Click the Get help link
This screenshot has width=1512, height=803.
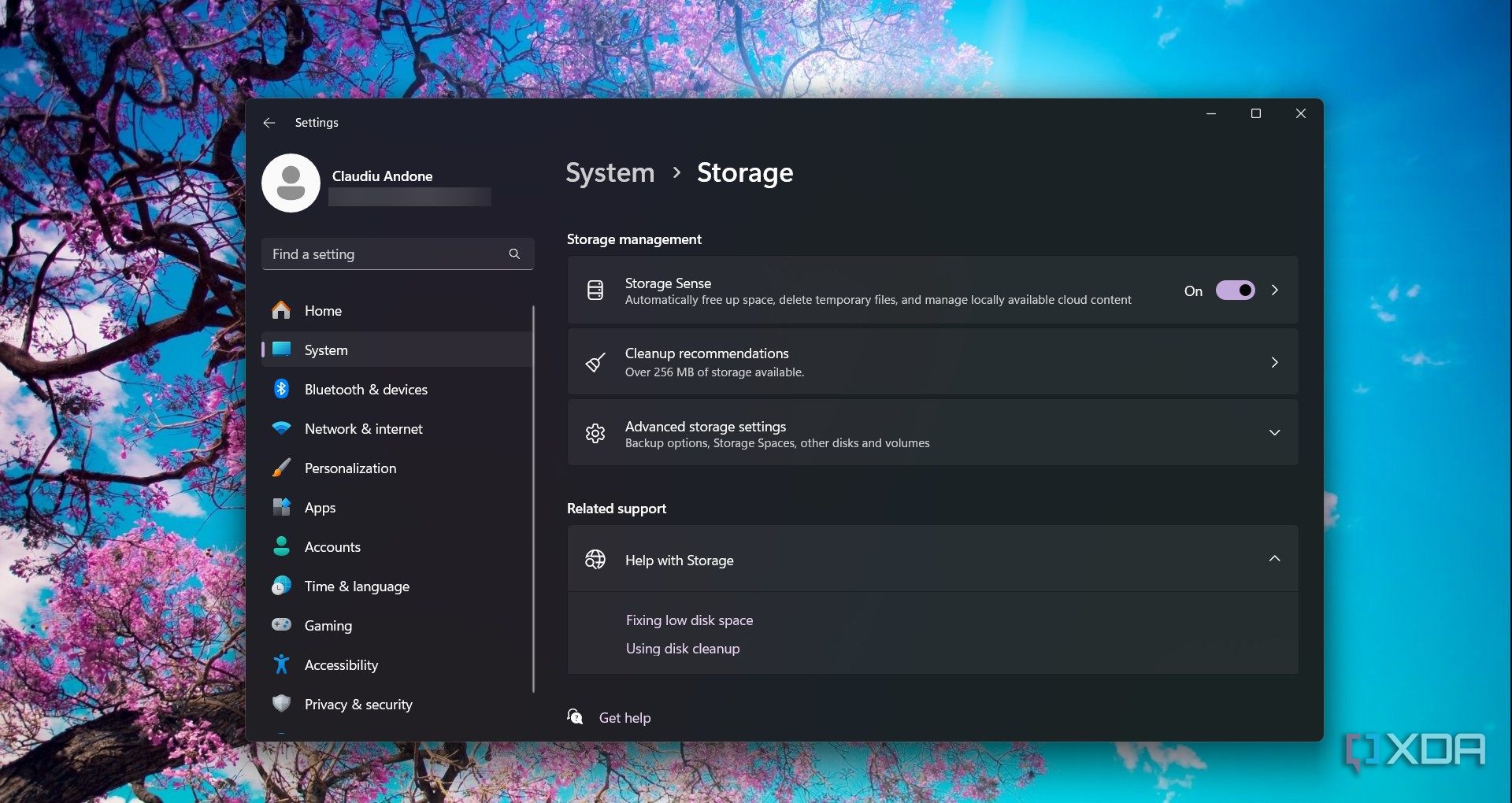pos(624,718)
